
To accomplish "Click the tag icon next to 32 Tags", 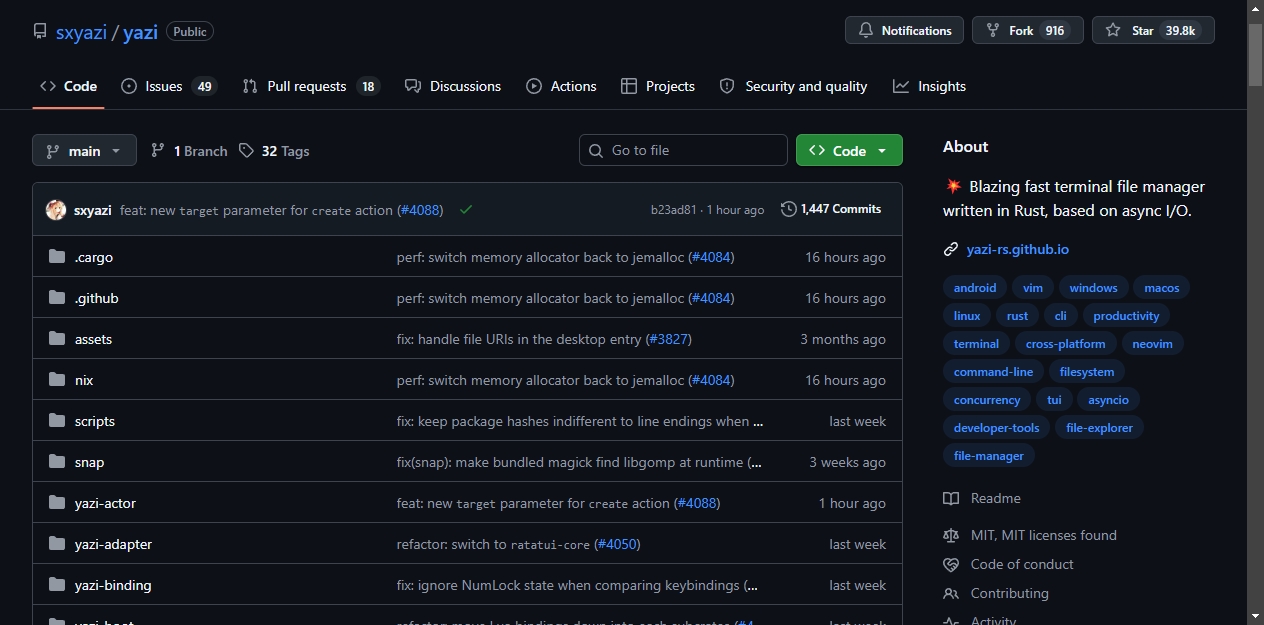I will click(247, 151).
